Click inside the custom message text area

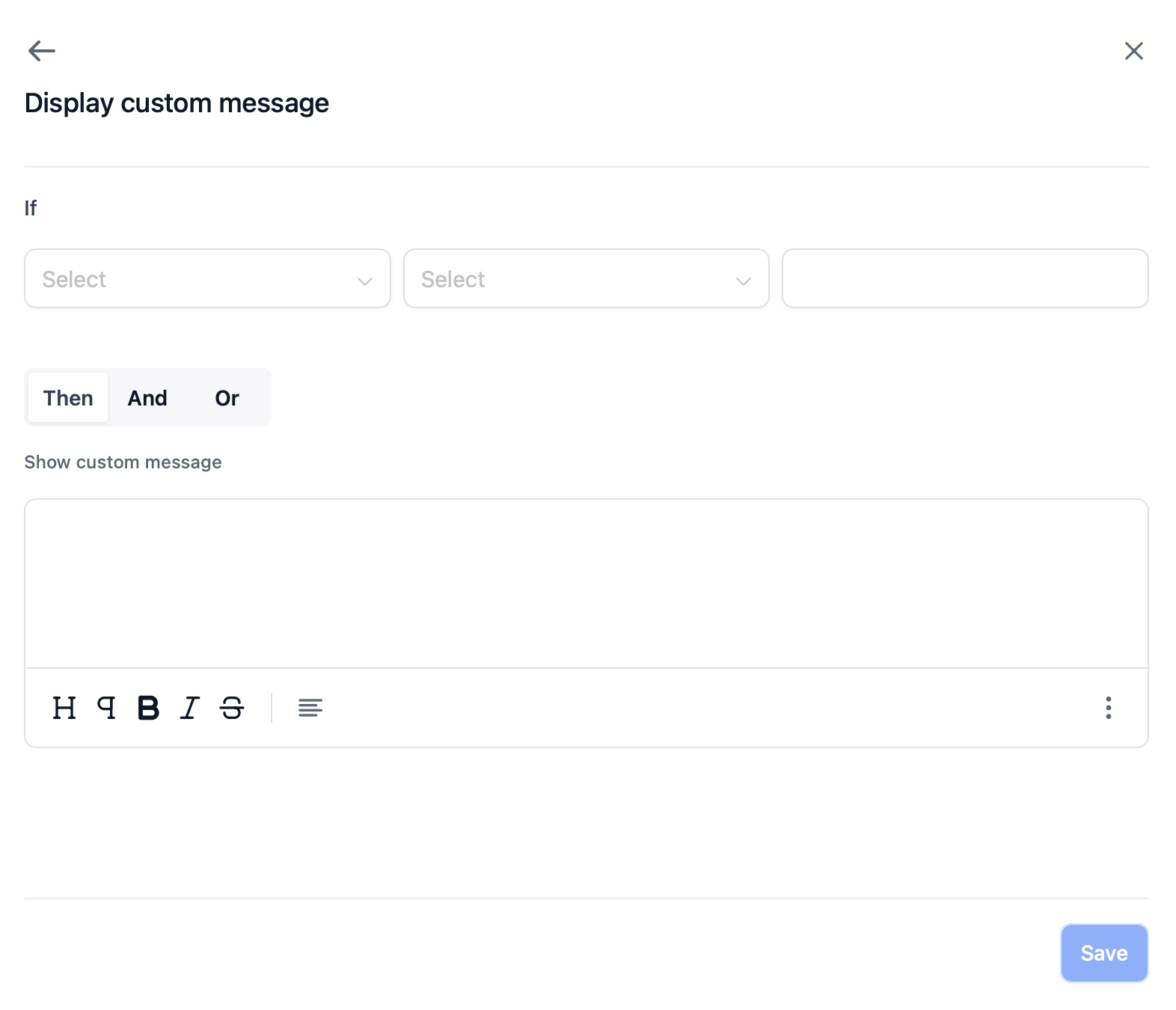coord(587,584)
